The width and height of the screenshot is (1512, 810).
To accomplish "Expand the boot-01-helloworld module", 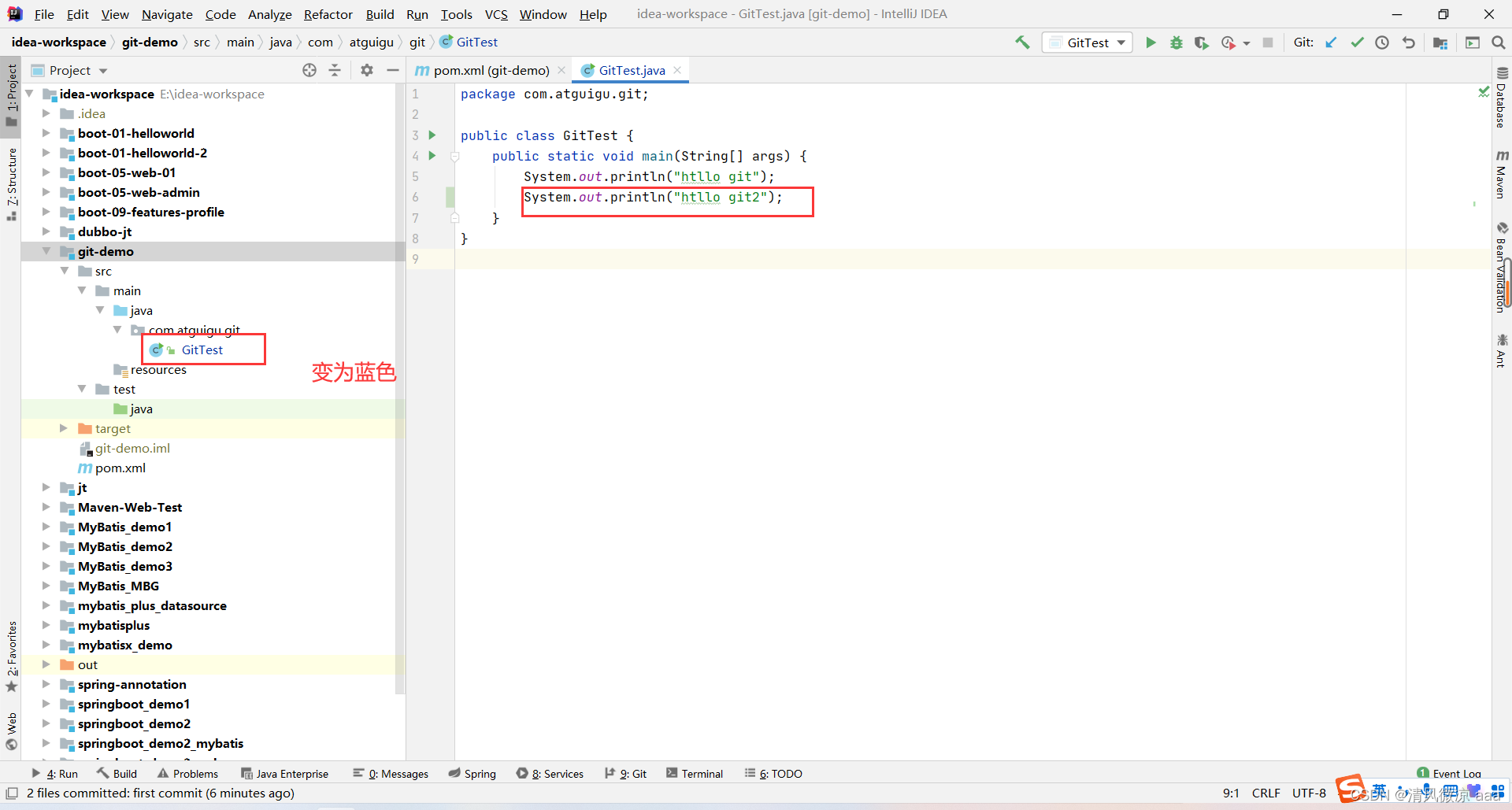I will (x=46, y=133).
